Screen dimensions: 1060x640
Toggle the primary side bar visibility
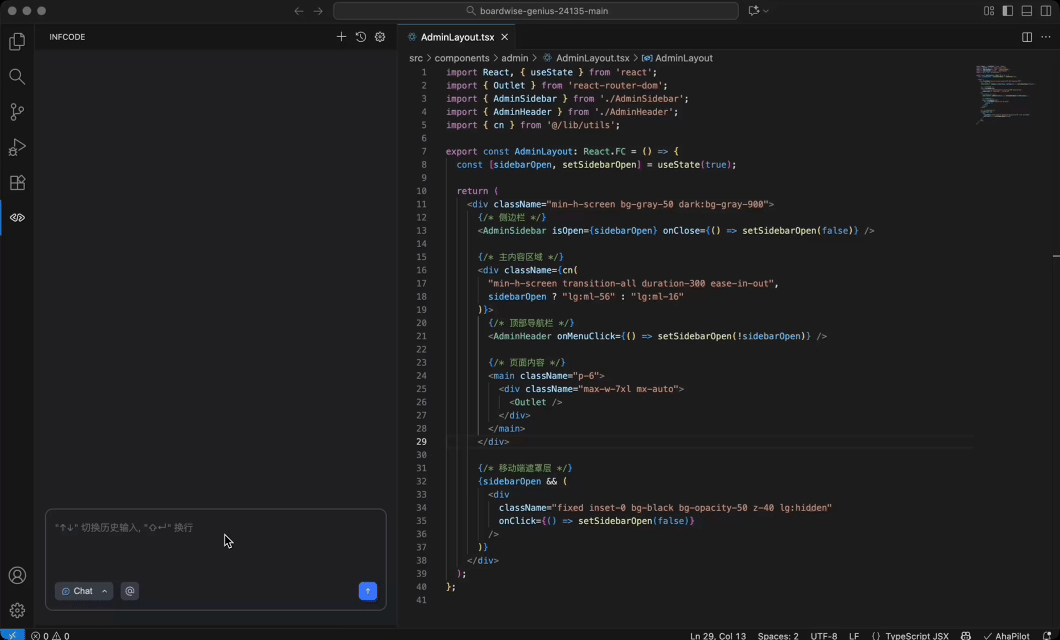click(1008, 11)
